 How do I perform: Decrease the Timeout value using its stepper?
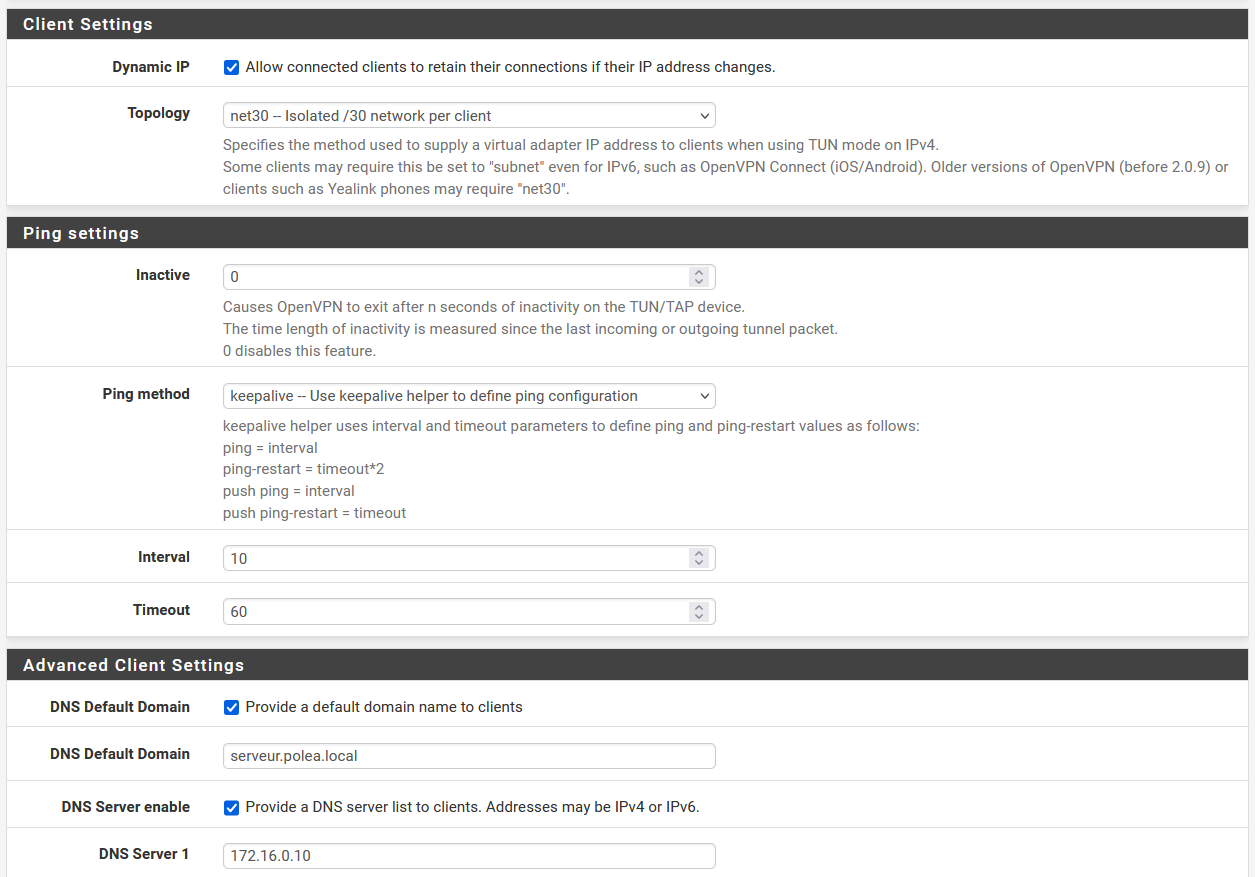click(699, 616)
